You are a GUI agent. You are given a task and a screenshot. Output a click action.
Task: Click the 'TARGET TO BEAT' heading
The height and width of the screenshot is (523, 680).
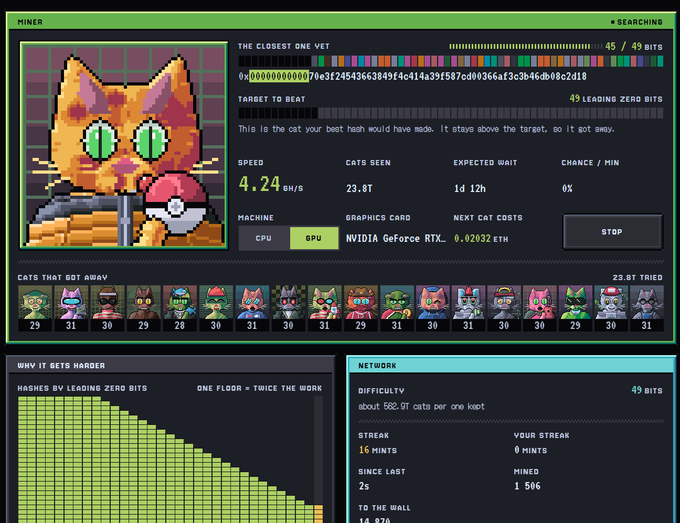271,99
